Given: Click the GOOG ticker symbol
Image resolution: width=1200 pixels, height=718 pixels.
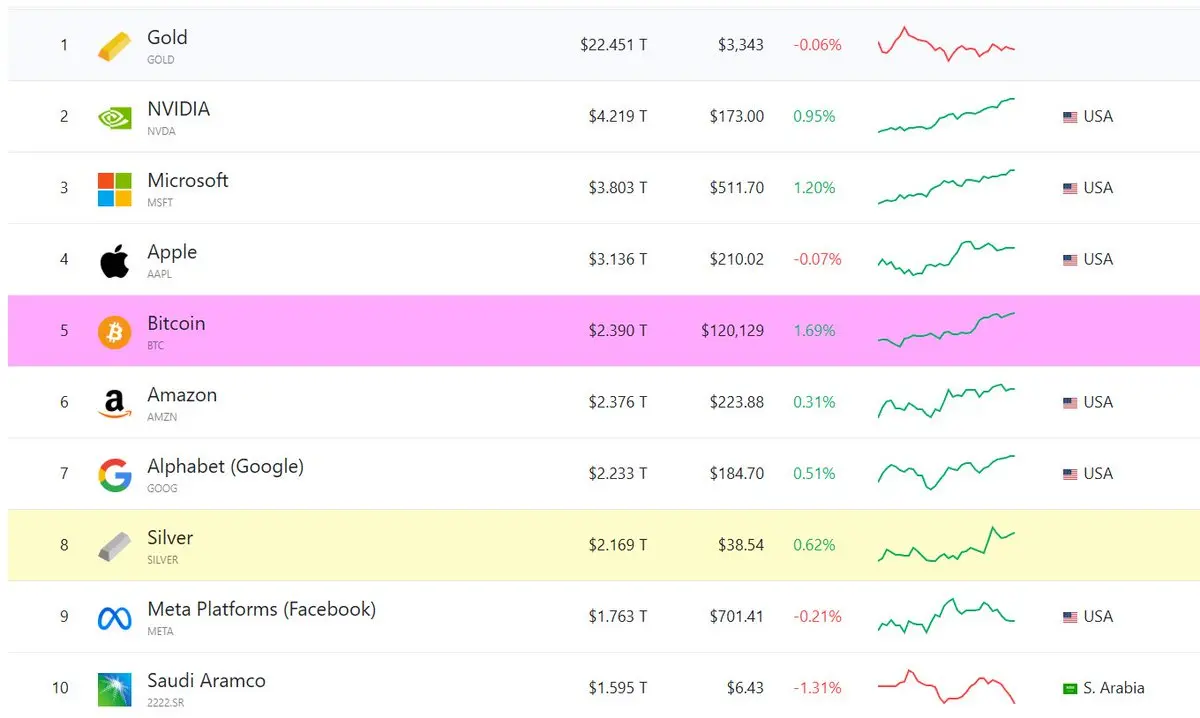Looking at the screenshot, I should pos(162,489).
